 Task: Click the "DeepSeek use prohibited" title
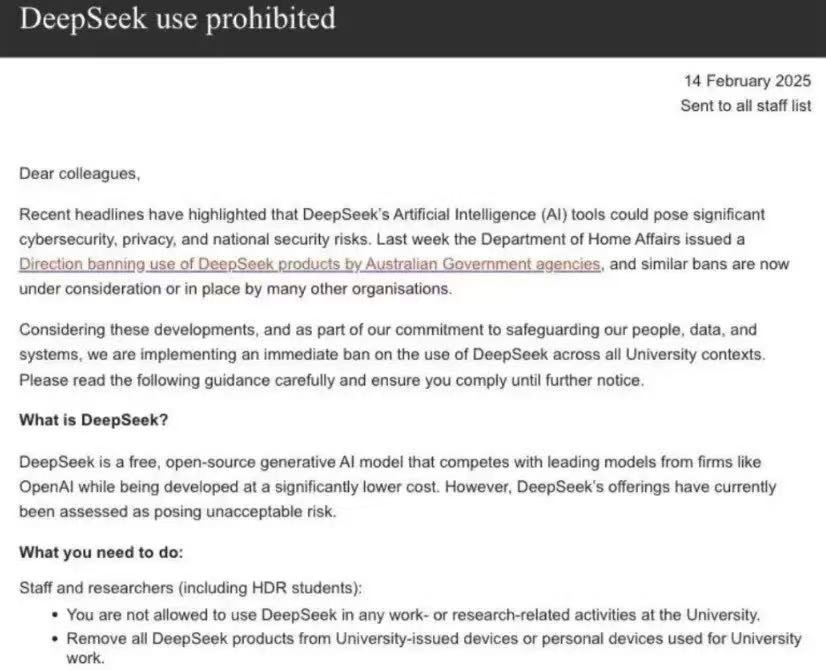pos(178,20)
